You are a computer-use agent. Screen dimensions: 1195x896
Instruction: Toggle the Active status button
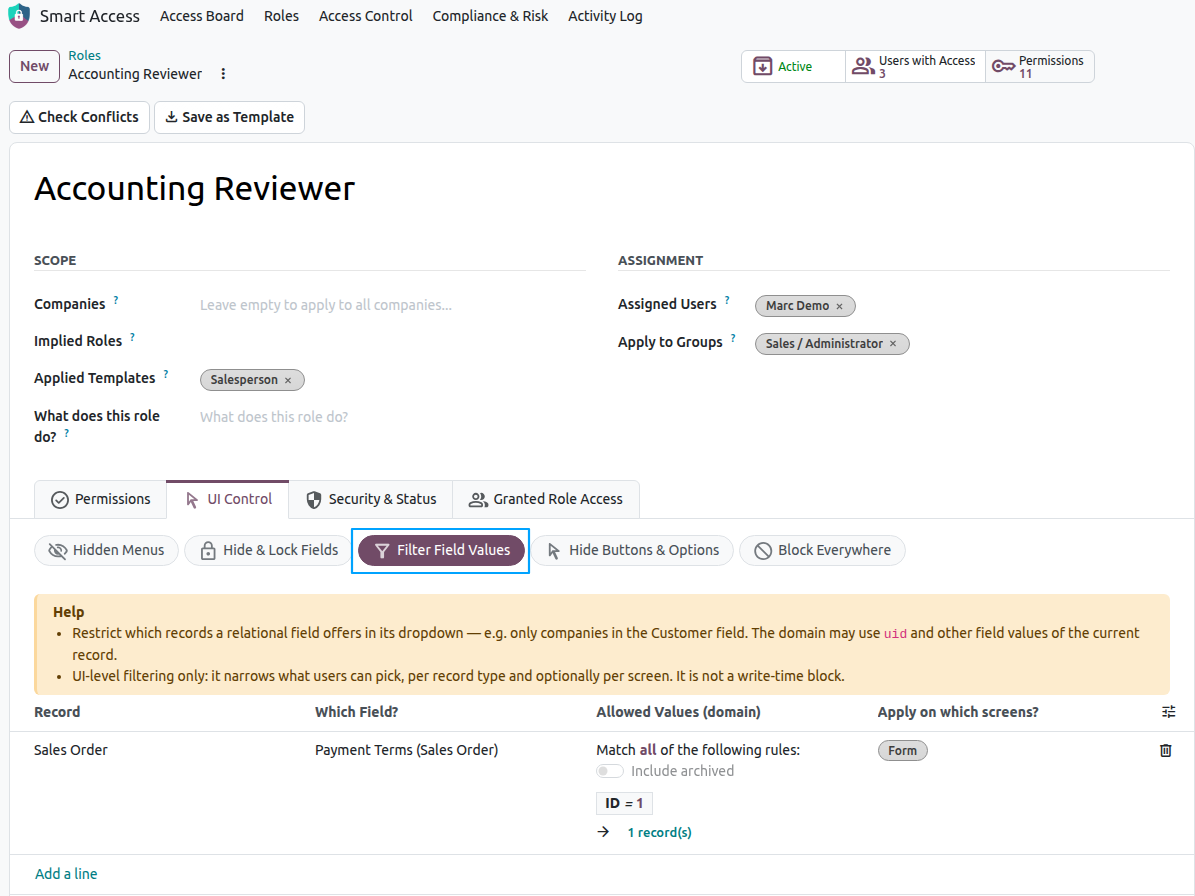click(793, 66)
